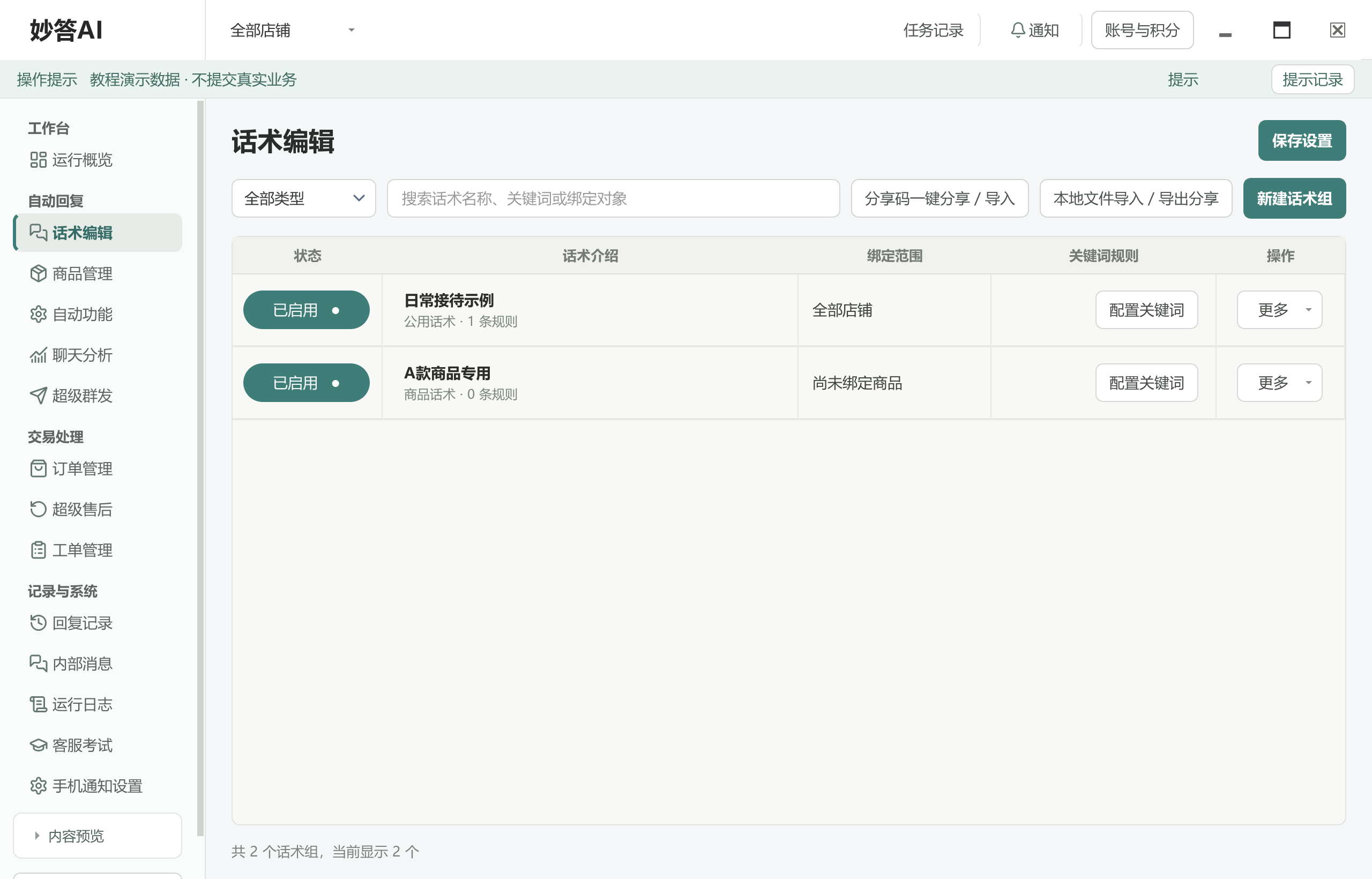
Task: Click the 自动功能 gear icon
Action: tap(38, 314)
